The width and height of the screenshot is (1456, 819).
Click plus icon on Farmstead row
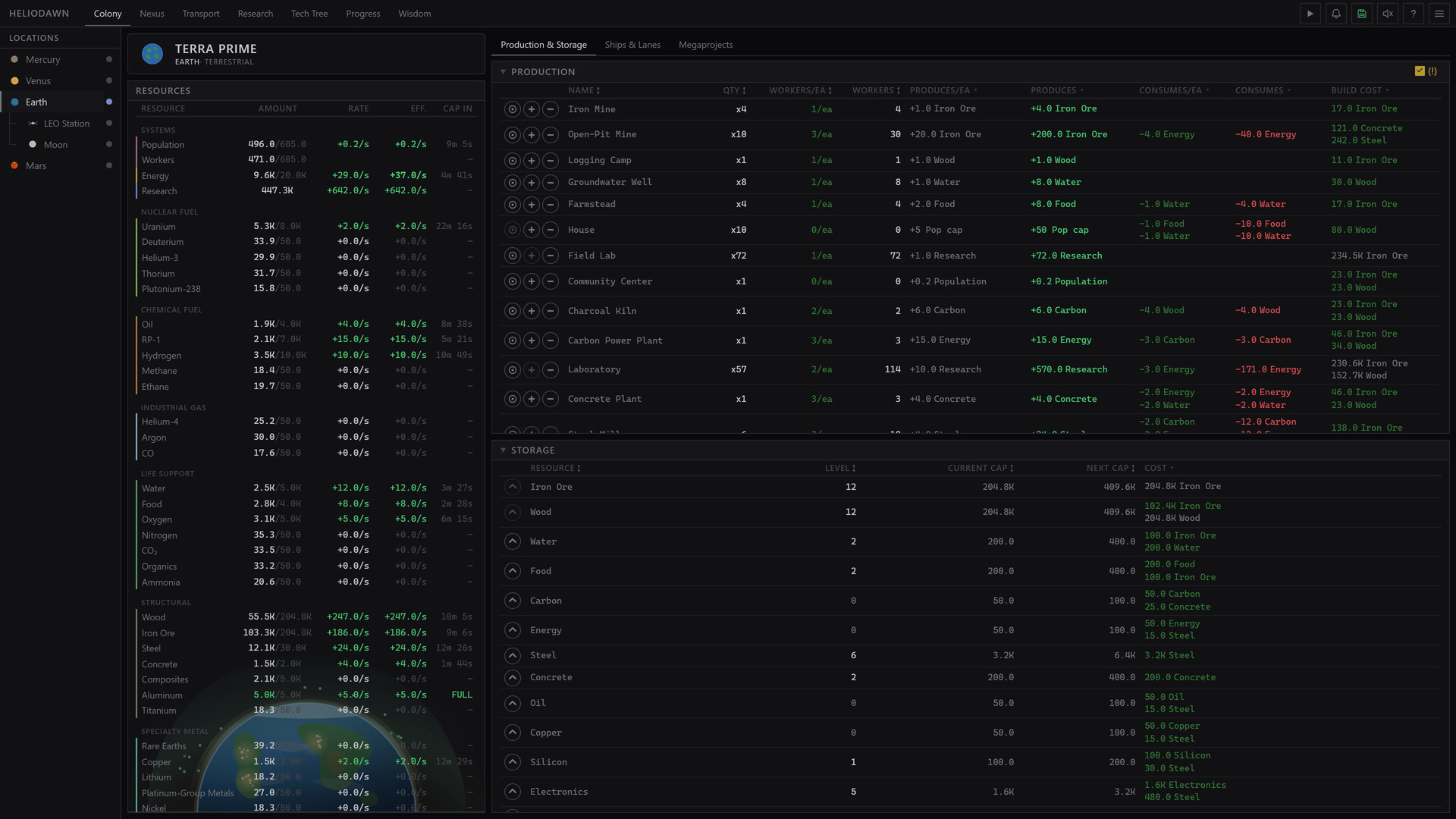point(532,205)
